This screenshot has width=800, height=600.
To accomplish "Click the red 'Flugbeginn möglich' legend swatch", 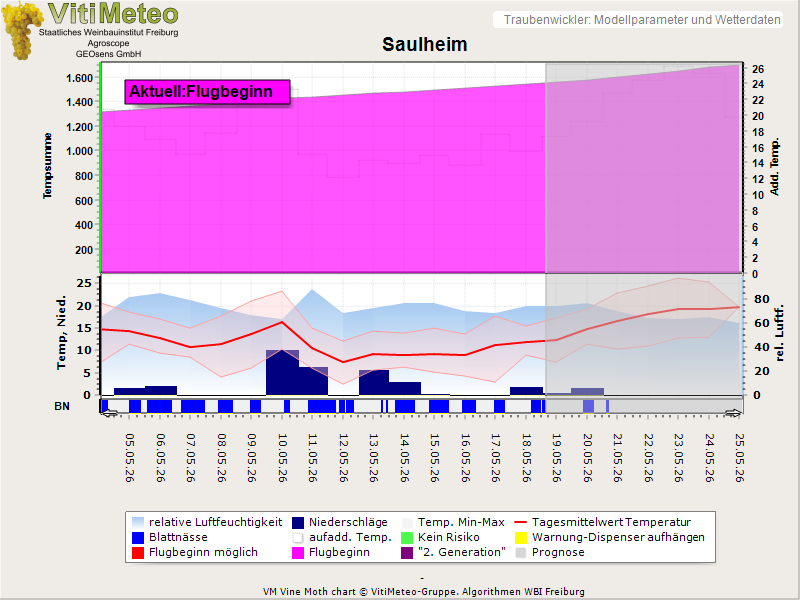I will pyautogui.click(x=138, y=553).
